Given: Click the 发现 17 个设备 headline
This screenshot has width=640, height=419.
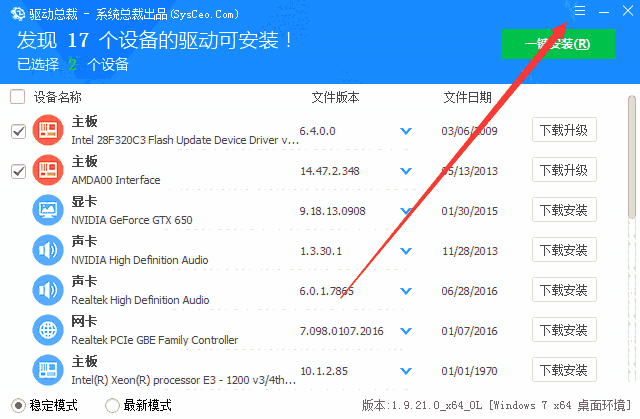Looking at the screenshot, I should click(x=154, y=40).
